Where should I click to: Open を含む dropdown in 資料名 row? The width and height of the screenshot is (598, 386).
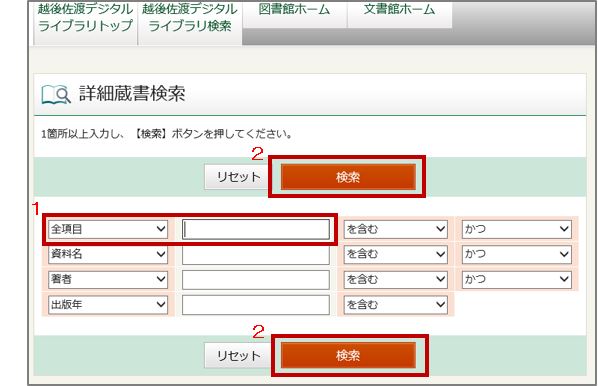(395, 254)
